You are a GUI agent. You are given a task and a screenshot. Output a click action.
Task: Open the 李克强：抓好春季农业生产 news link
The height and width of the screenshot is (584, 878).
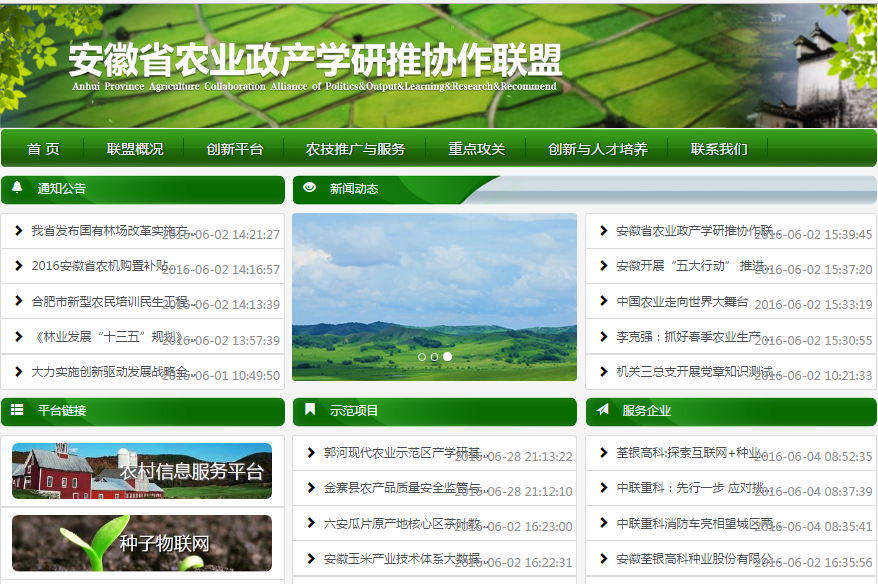(x=690, y=337)
